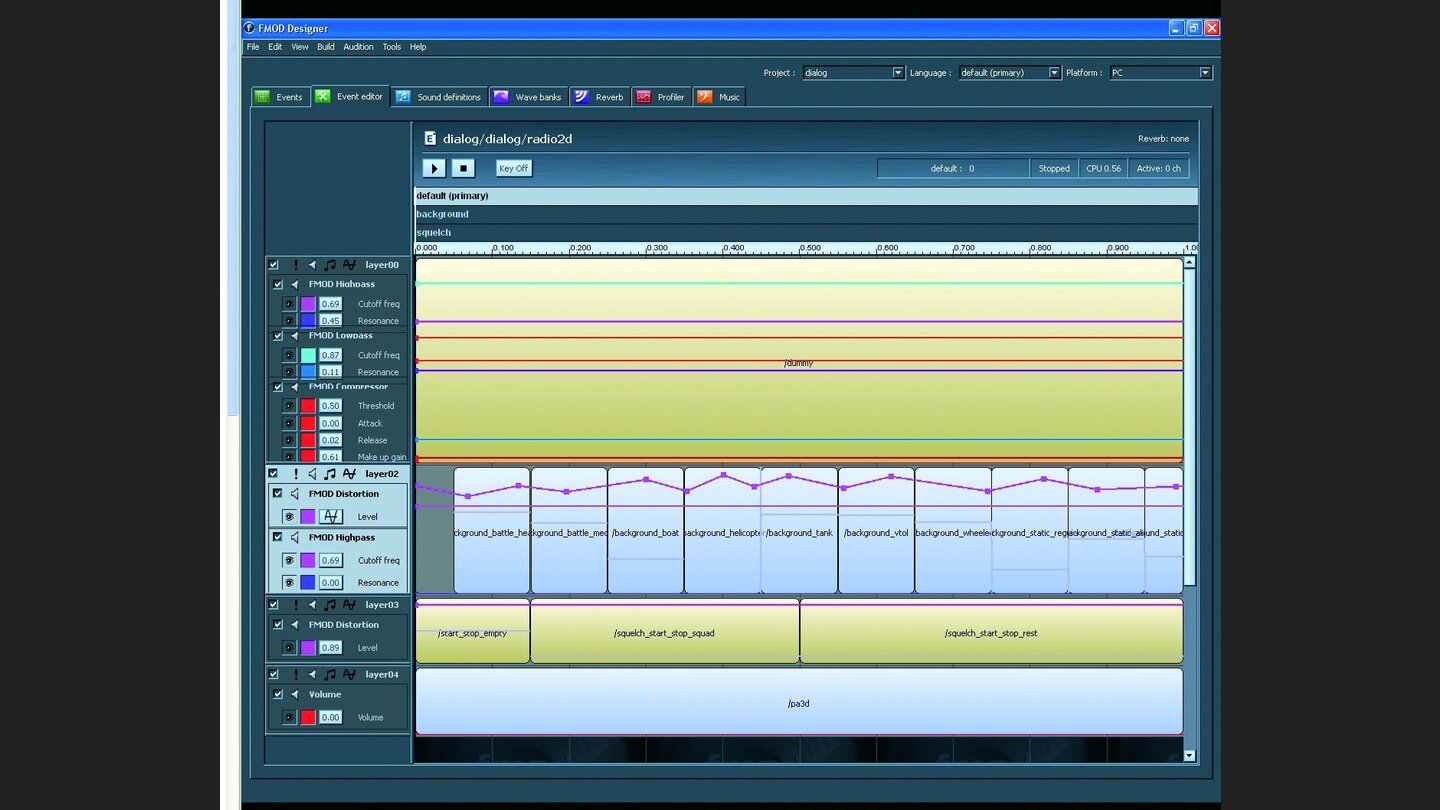Image resolution: width=1440 pixels, height=810 pixels.
Task: Expand the Language dropdown
Action: coord(1009,73)
